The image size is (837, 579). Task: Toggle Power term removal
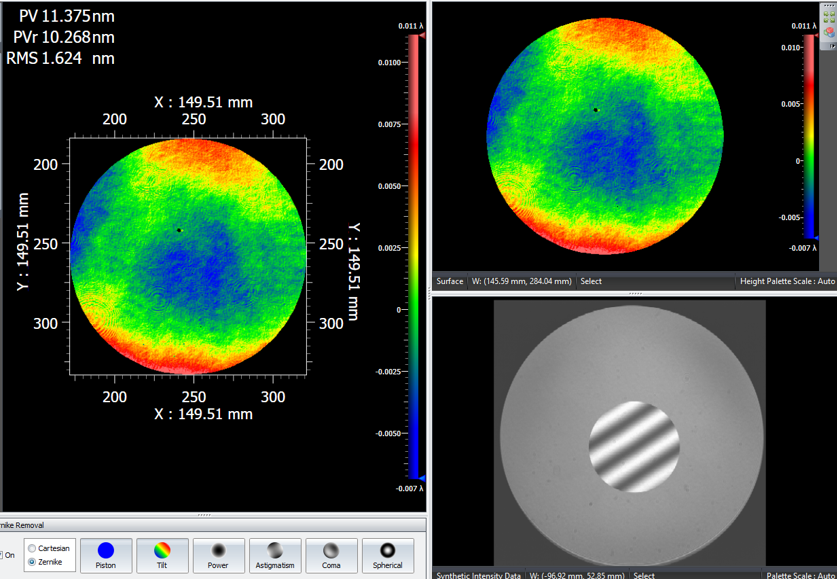pyautogui.click(x=218, y=555)
